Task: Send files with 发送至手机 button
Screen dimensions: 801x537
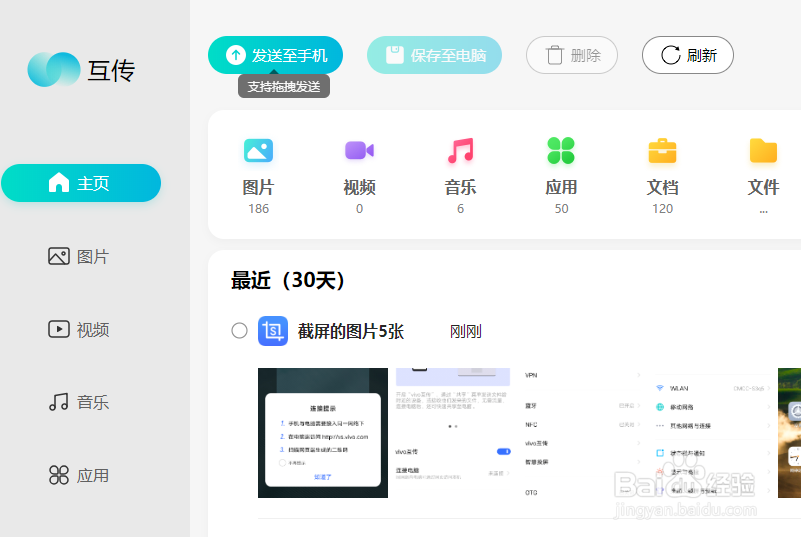Action: point(275,55)
